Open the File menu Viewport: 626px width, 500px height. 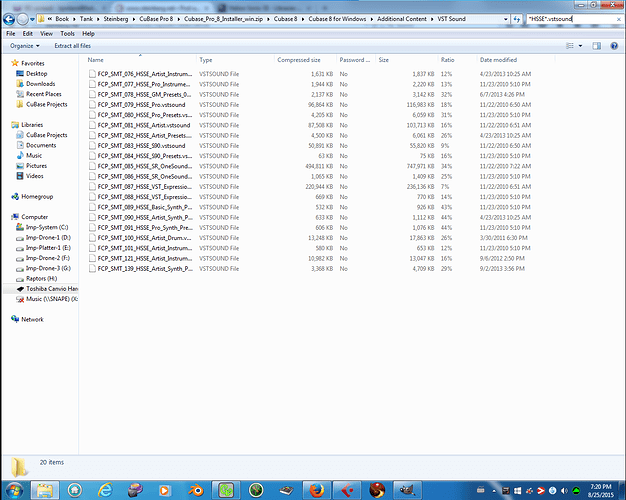pyautogui.click(x=11, y=34)
